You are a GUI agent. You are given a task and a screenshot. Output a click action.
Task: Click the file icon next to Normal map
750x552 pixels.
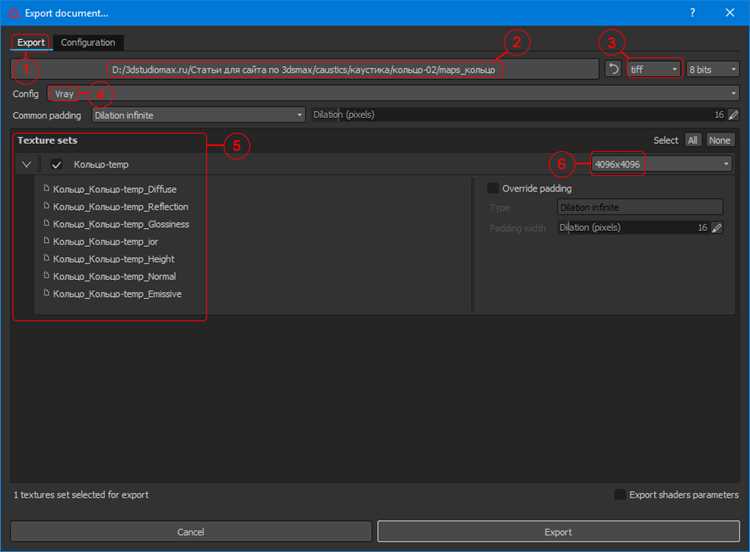click(46, 276)
